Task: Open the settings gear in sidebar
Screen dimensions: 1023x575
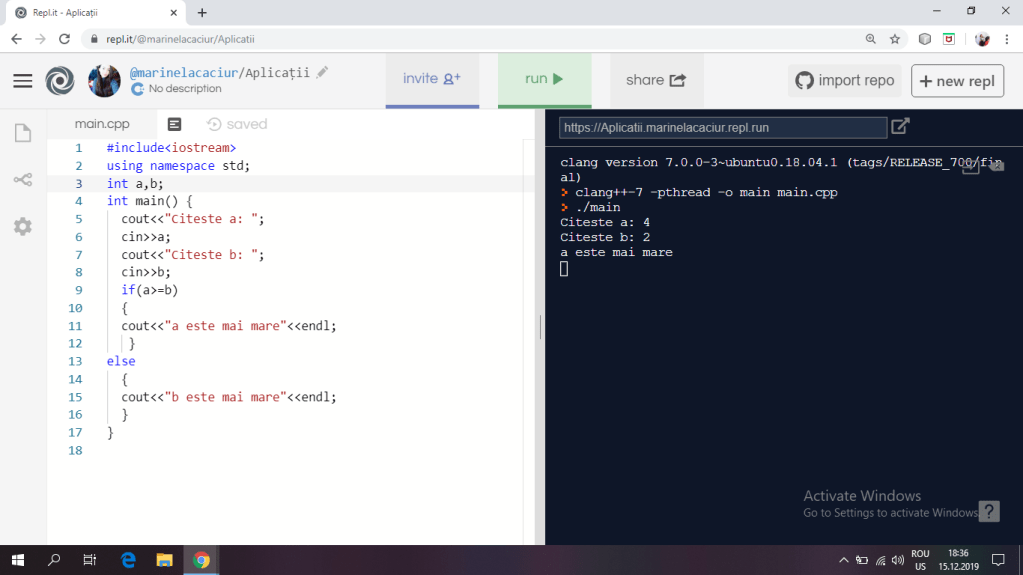Action: click(x=22, y=227)
